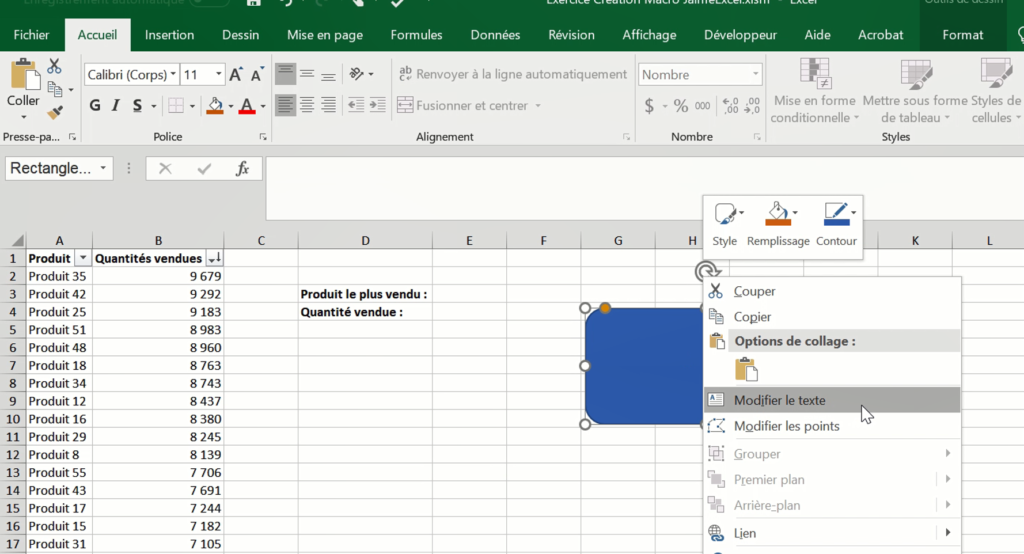1024x554 pixels.
Task: Expand the Nombre format dropdown
Action: pos(755,75)
